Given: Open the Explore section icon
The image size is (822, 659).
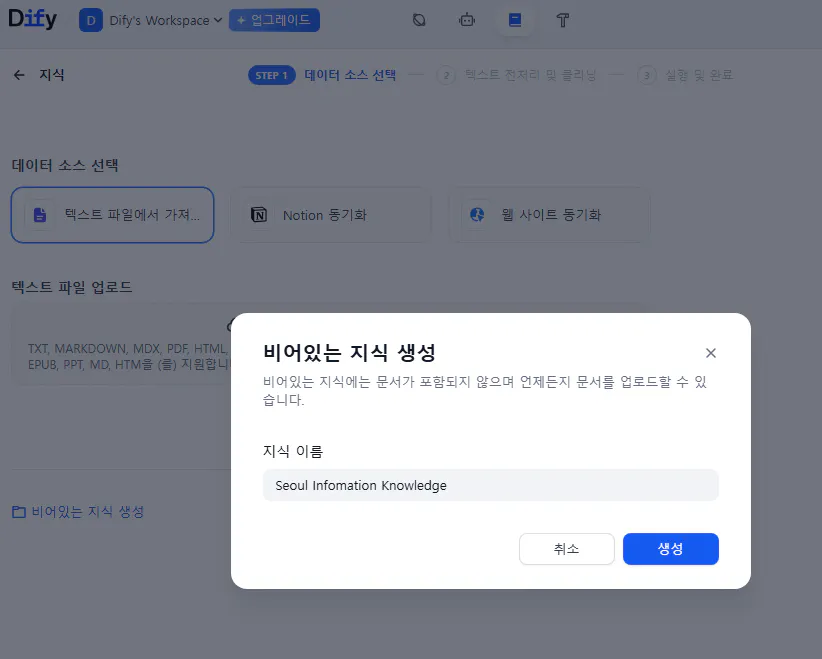Looking at the screenshot, I should pos(419,20).
